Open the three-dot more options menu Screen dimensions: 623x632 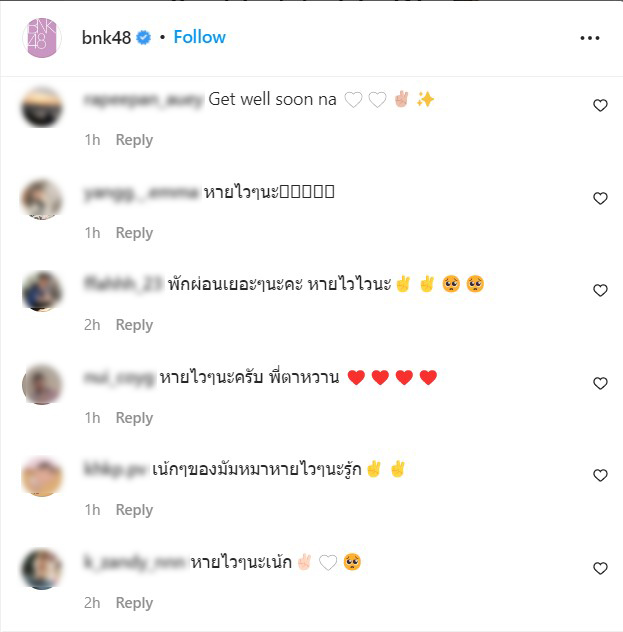[590, 38]
